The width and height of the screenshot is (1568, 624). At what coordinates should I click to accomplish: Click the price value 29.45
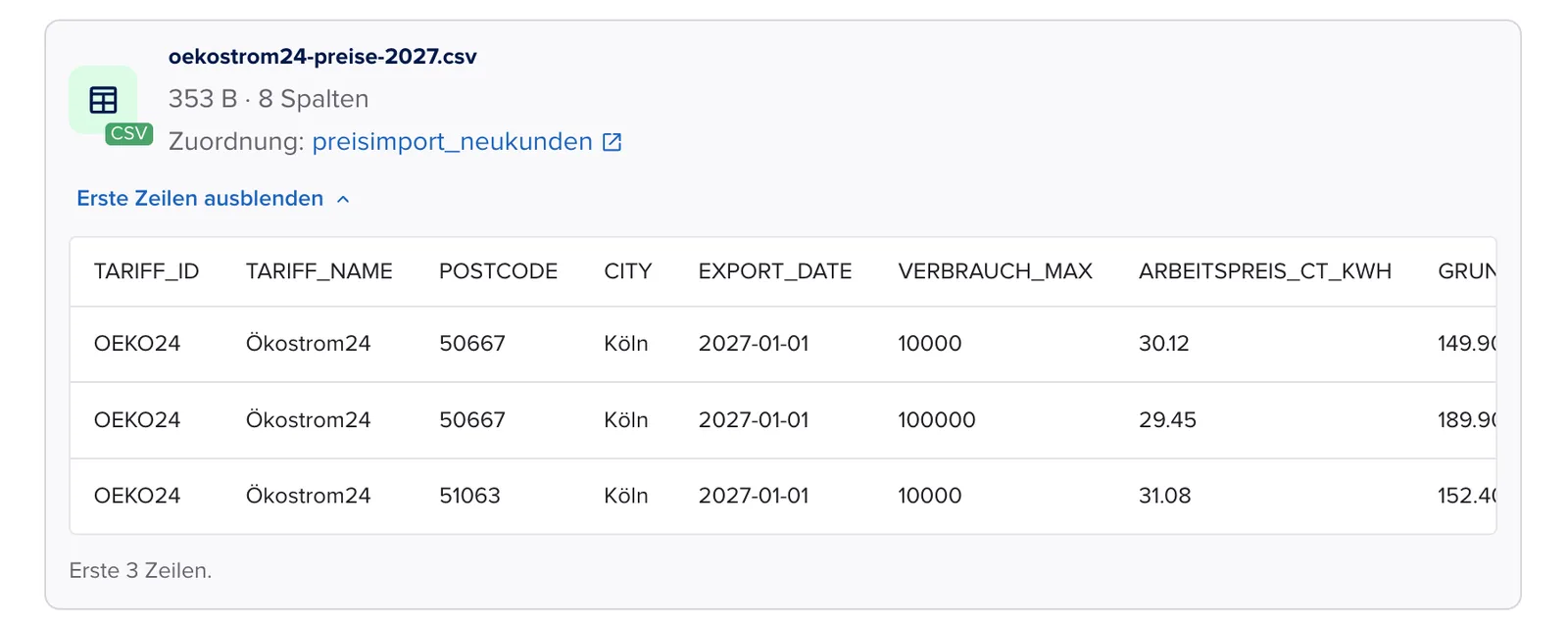(1167, 420)
